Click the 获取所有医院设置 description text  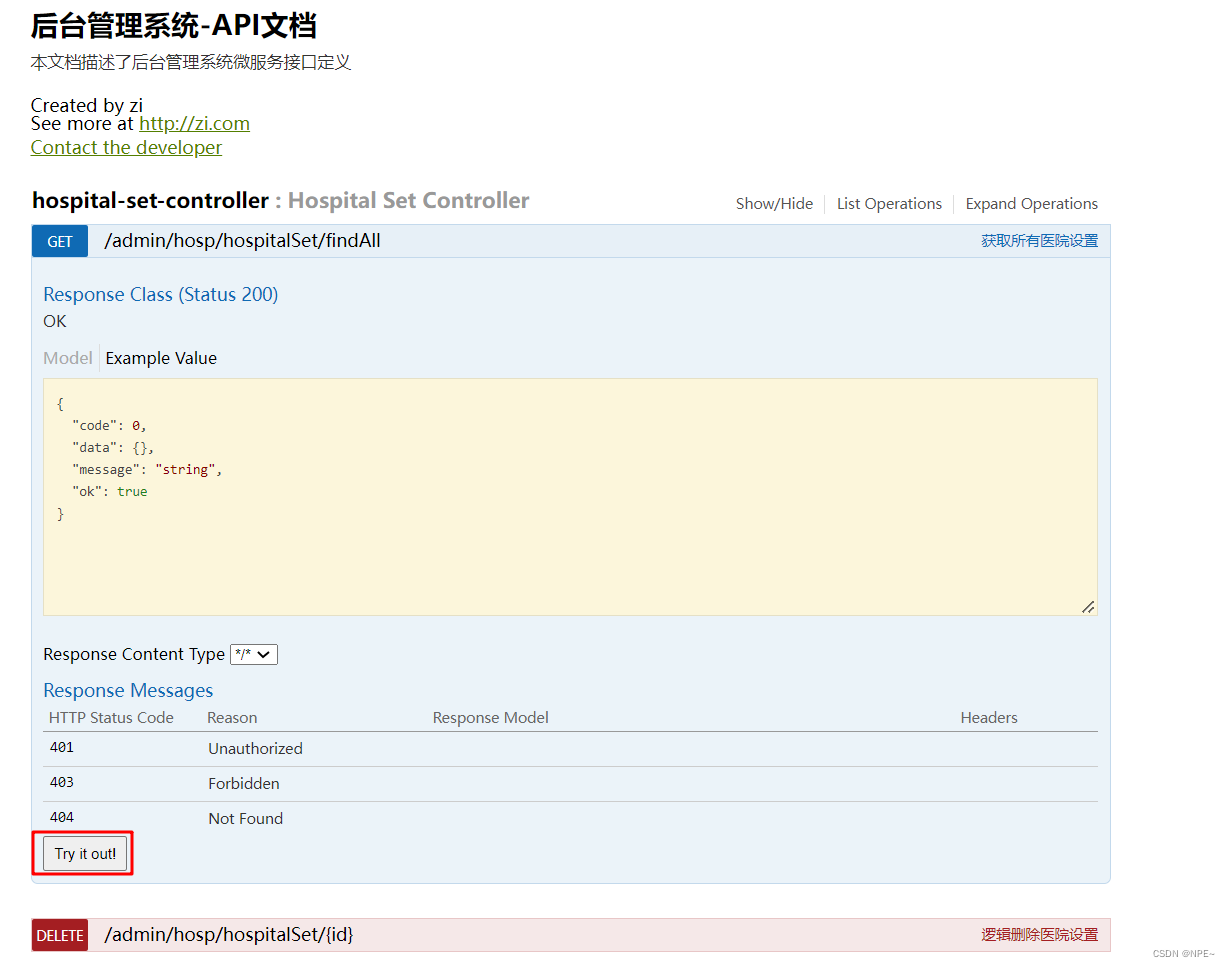(1039, 241)
